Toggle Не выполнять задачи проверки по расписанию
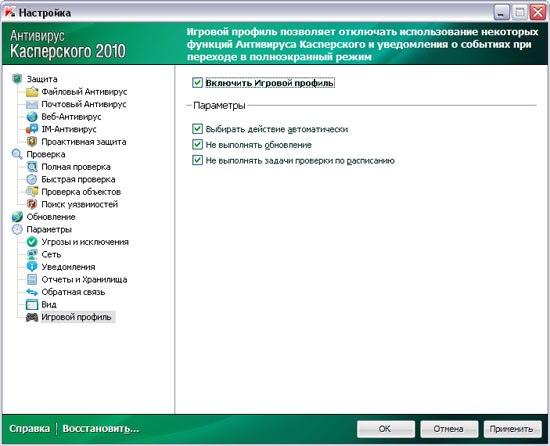550x446 pixels. 197,161
